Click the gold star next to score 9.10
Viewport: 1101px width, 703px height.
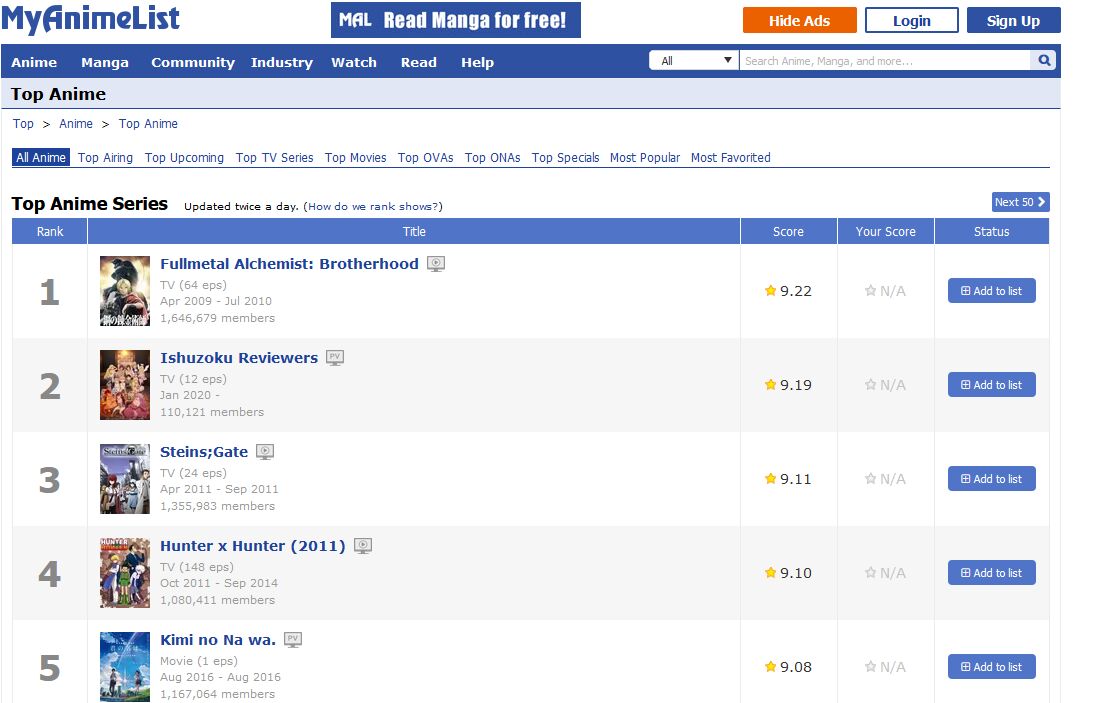point(770,573)
